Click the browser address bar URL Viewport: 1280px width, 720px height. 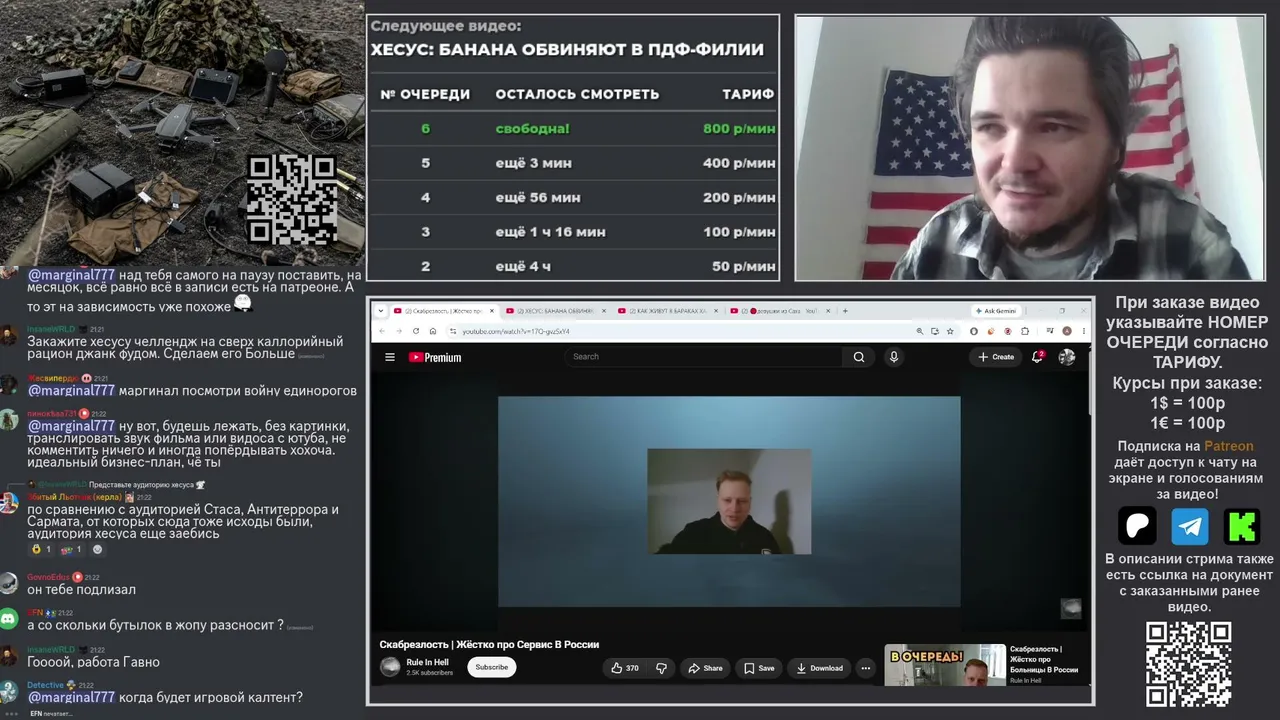(x=517, y=331)
